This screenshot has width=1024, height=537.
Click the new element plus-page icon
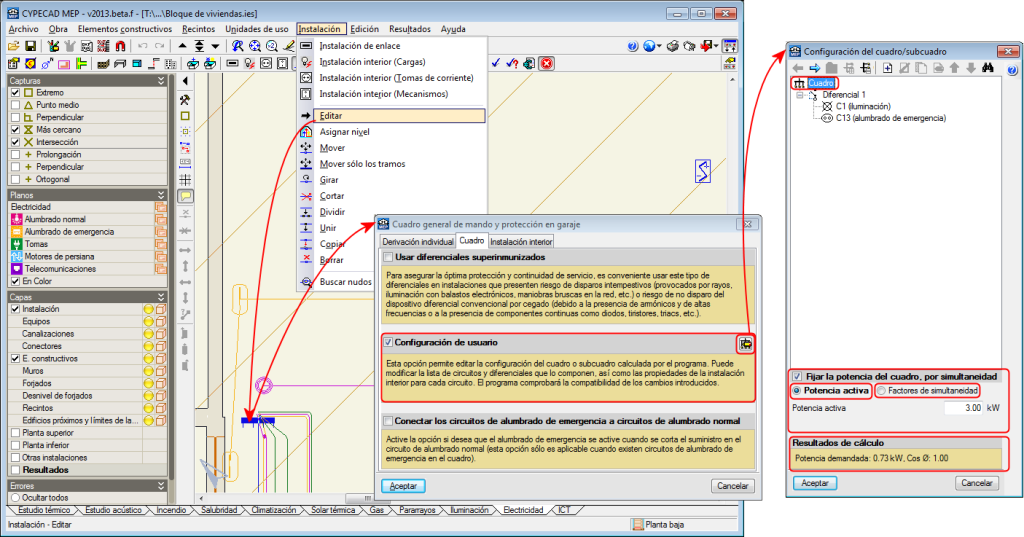pos(888,68)
